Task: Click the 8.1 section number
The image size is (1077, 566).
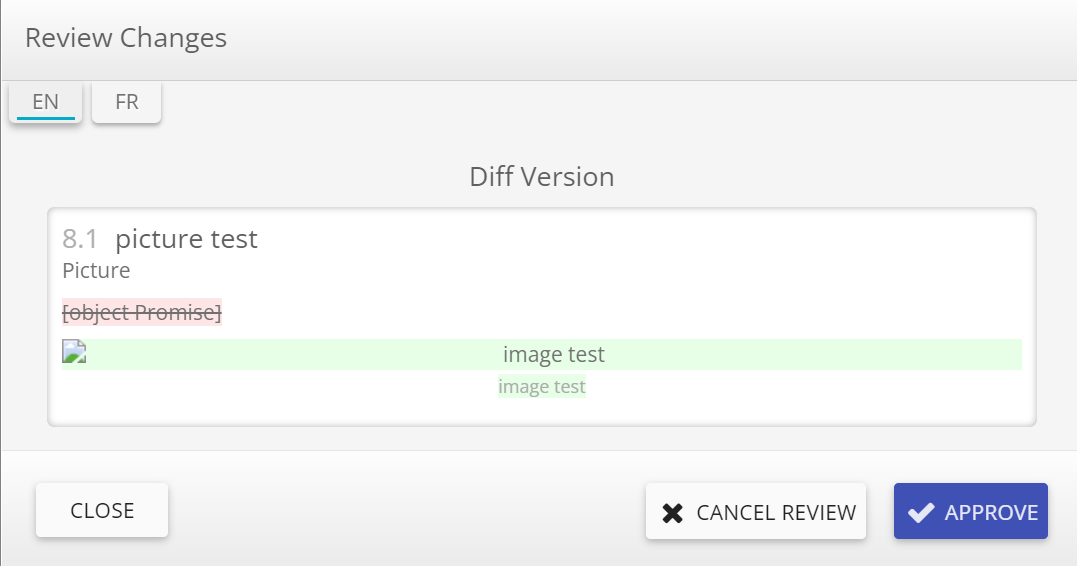Action: pyautogui.click(x=80, y=239)
